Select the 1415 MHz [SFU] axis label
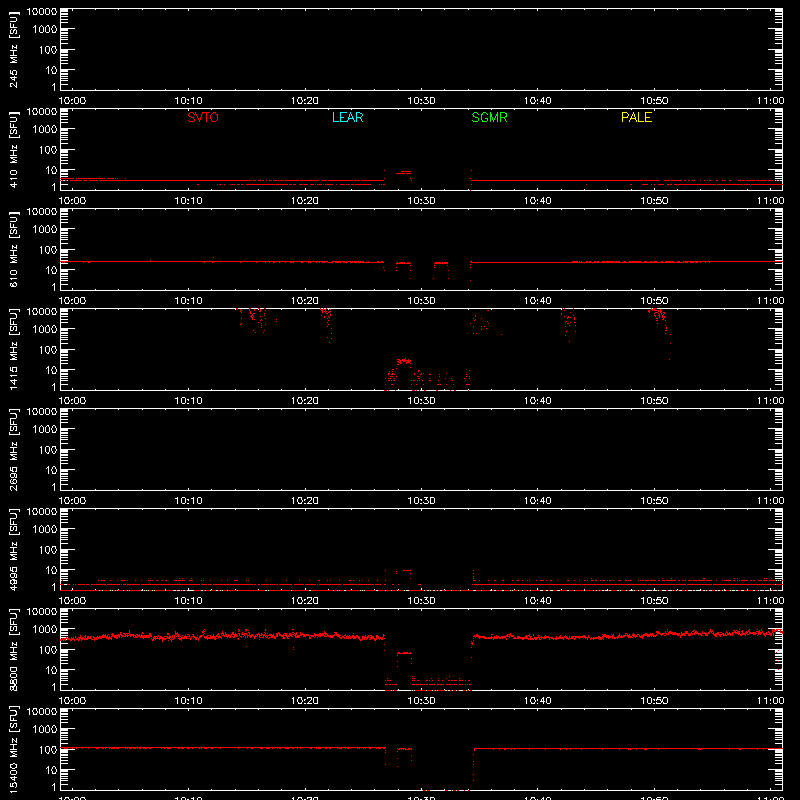The width and height of the screenshot is (800, 800). click(13, 349)
